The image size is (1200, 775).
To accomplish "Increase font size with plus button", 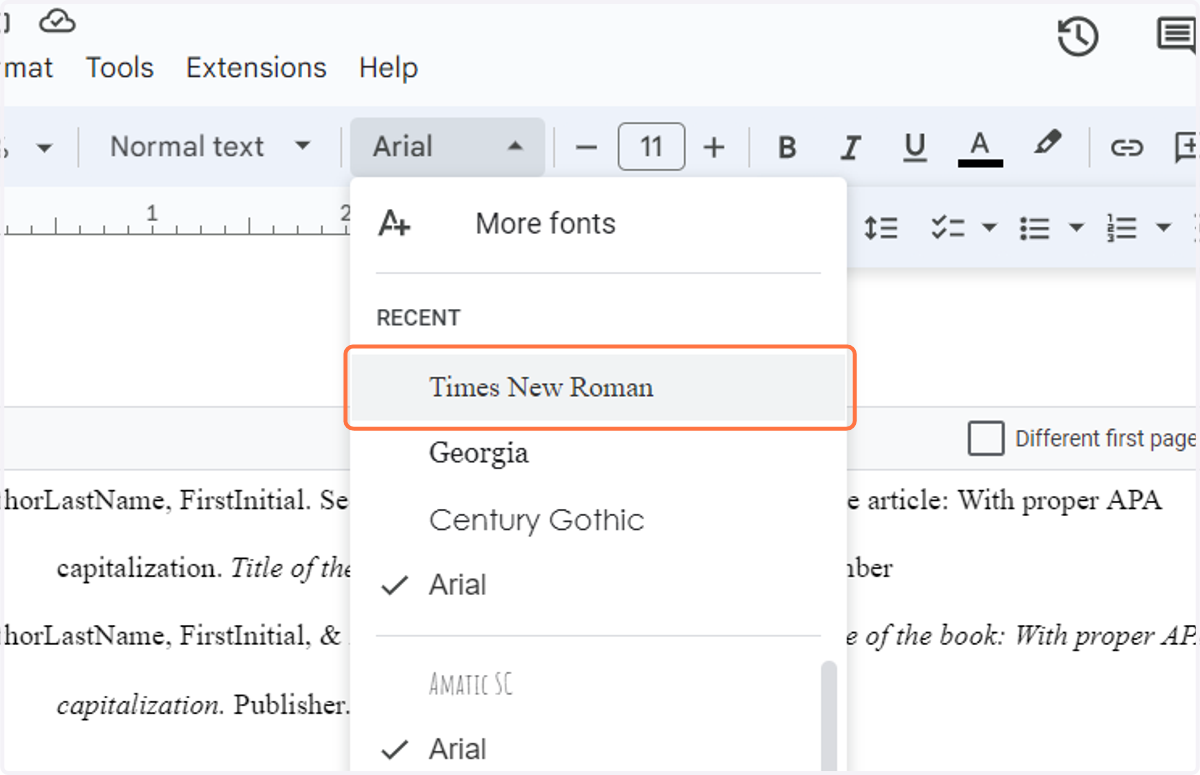I will [x=714, y=148].
